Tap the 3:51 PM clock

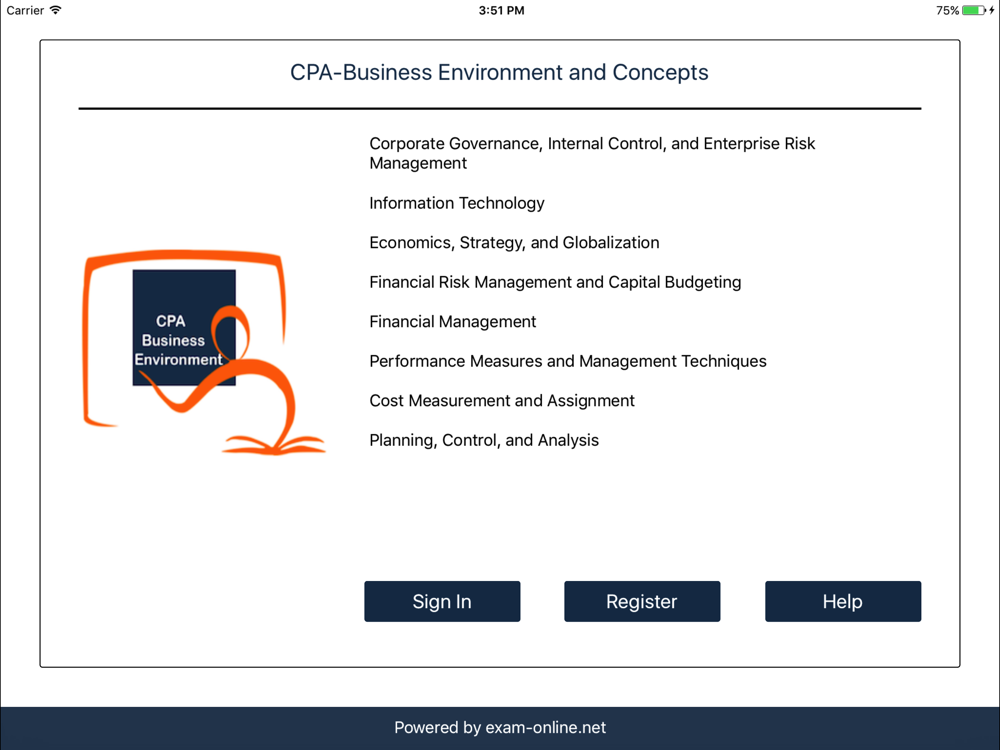[501, 10]
